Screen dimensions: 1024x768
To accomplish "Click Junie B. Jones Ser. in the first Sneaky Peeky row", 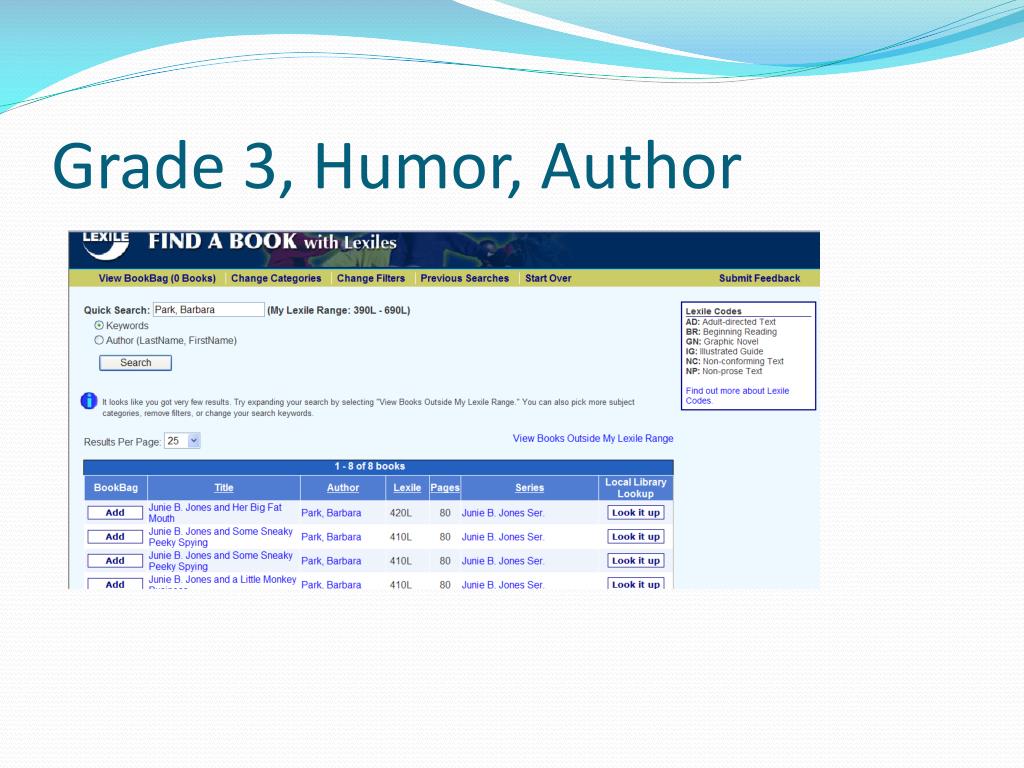I will (x=503, y=537).
